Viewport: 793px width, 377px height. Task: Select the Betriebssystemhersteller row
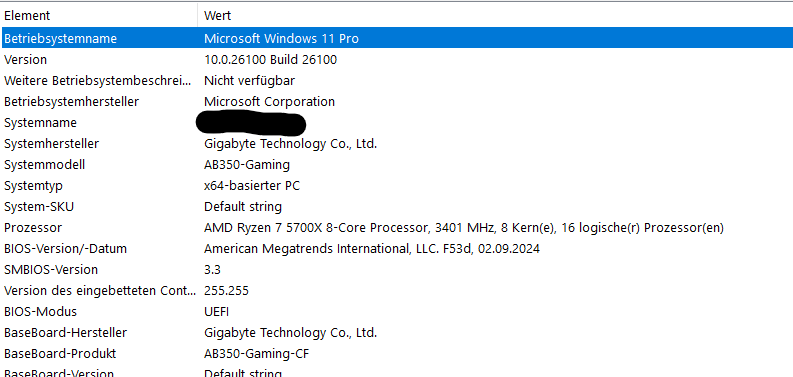pos(396,102)
